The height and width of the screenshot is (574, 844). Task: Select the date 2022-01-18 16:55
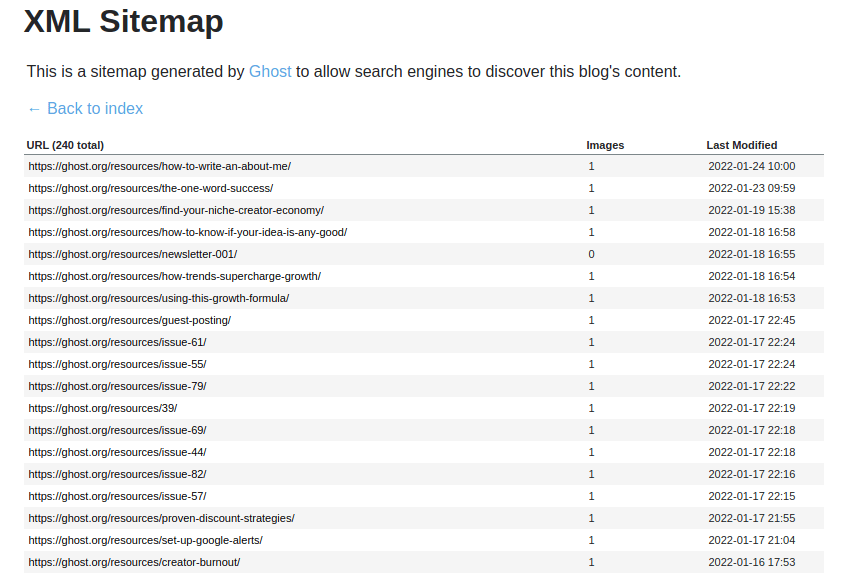pyautogui.click(x=751, y=254)
